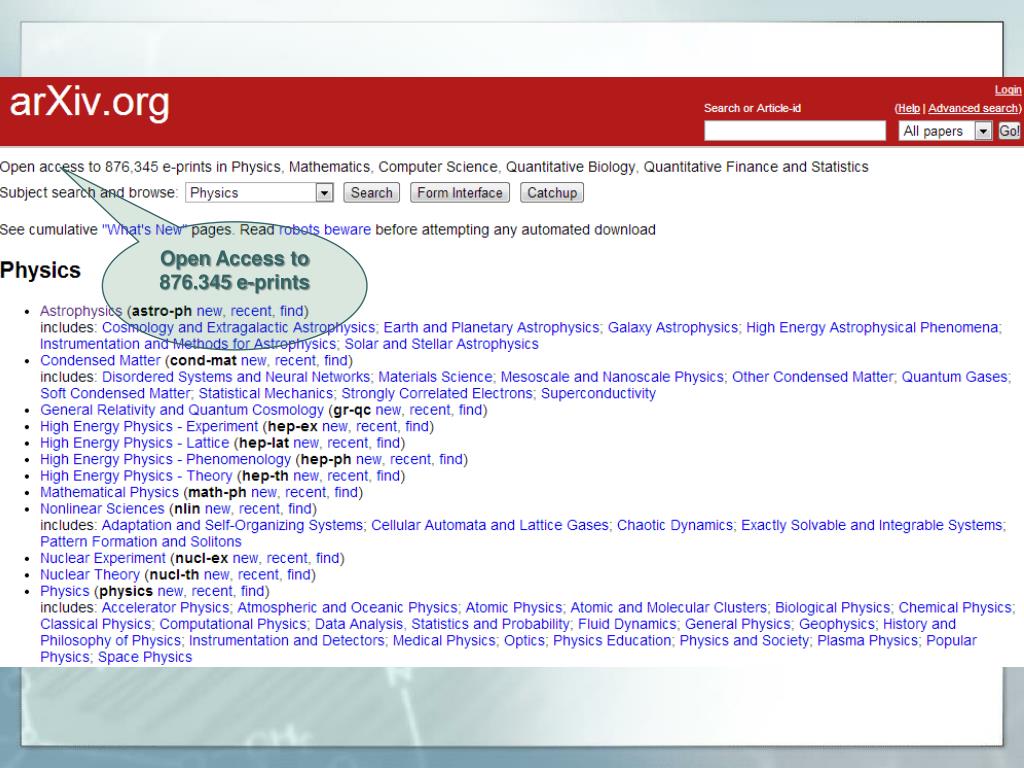
Task: Open the Physics subject browse dropdown
Action: point(259,193)
